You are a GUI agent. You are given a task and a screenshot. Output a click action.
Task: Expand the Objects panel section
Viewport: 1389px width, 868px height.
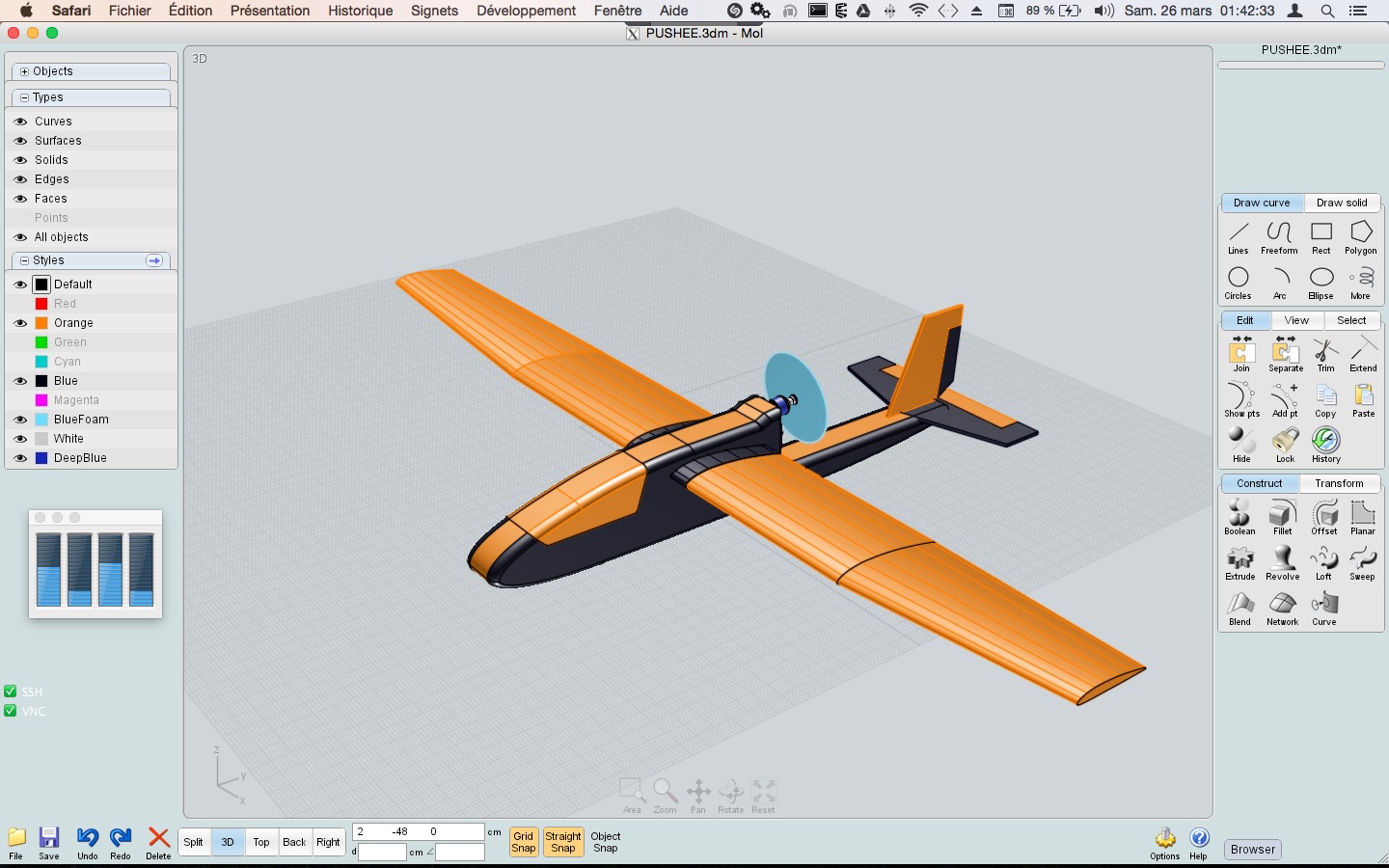[x=25, y=71]
